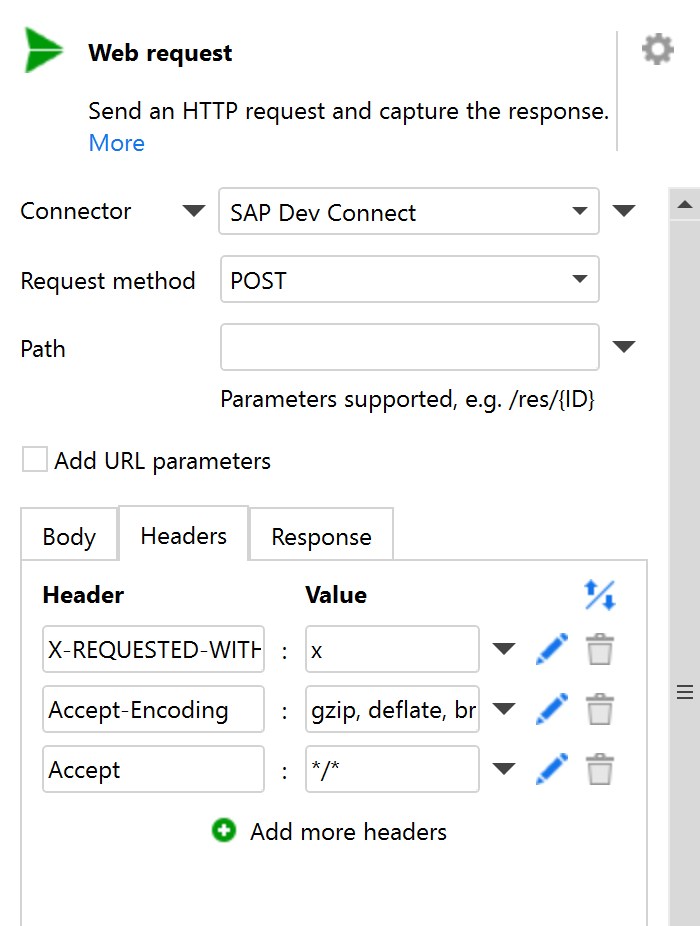Open the value dropdown in the Accept-Encoding row
This screenshot has width=700, height=926.
pyautogui.click(x=504, y=709)
